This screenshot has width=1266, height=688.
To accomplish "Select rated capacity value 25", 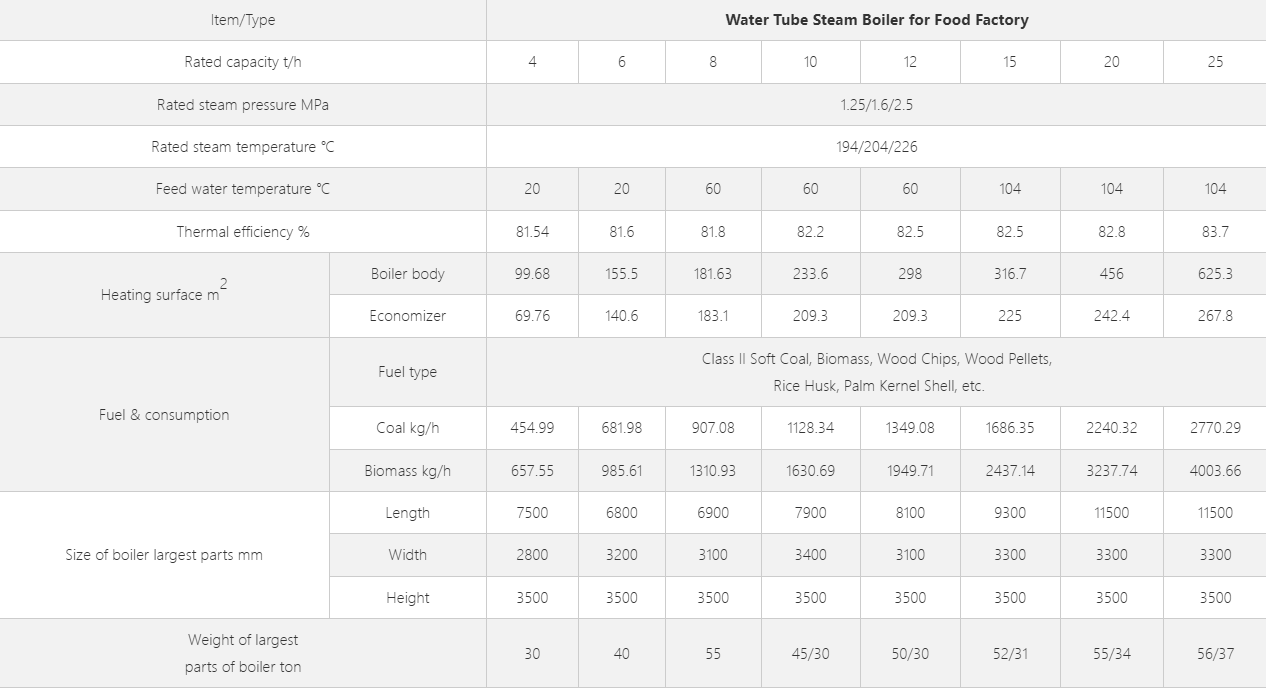I will pos(1215,62).
